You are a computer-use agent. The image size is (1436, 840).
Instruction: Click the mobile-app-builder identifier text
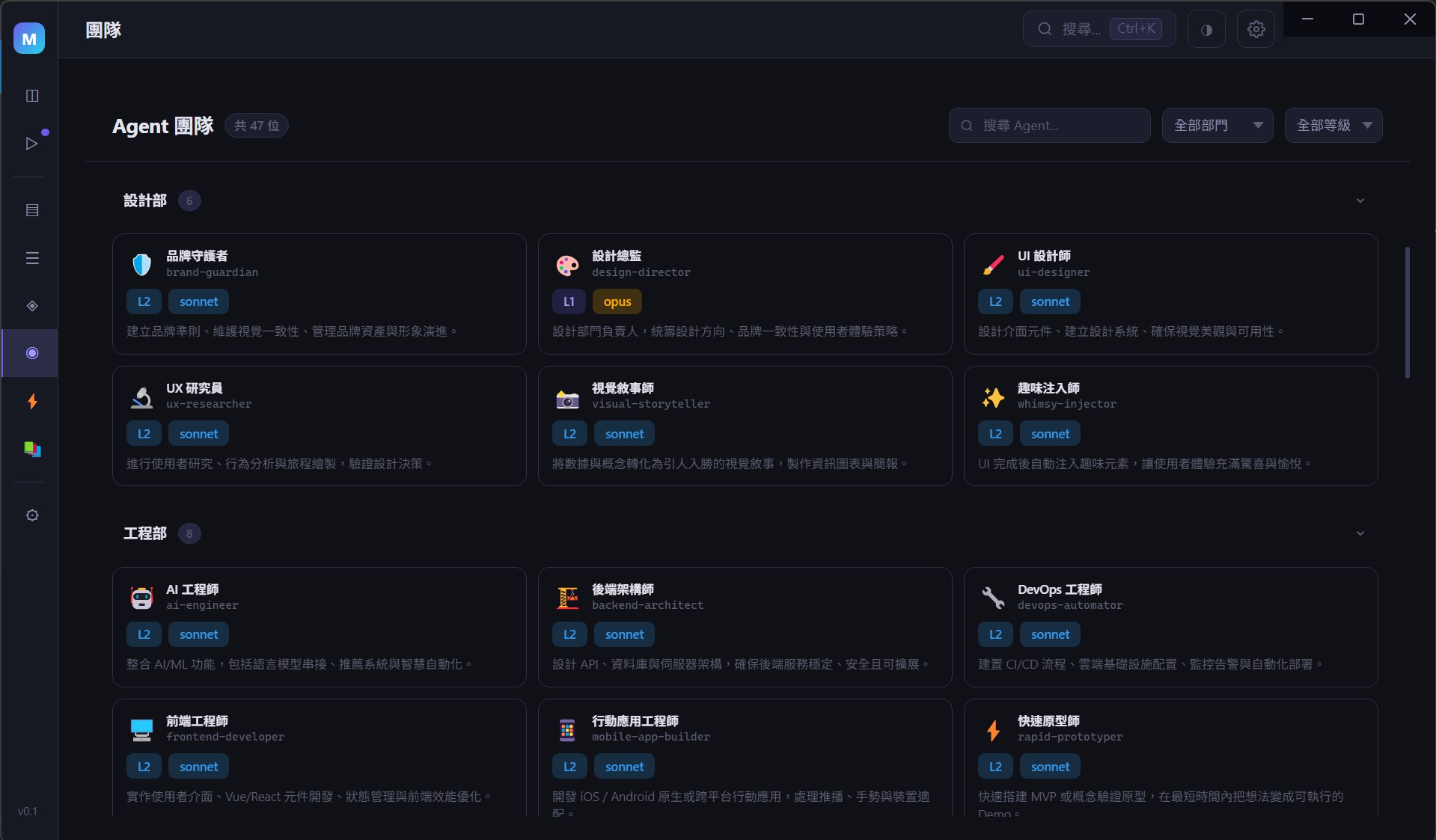[651, 737]
